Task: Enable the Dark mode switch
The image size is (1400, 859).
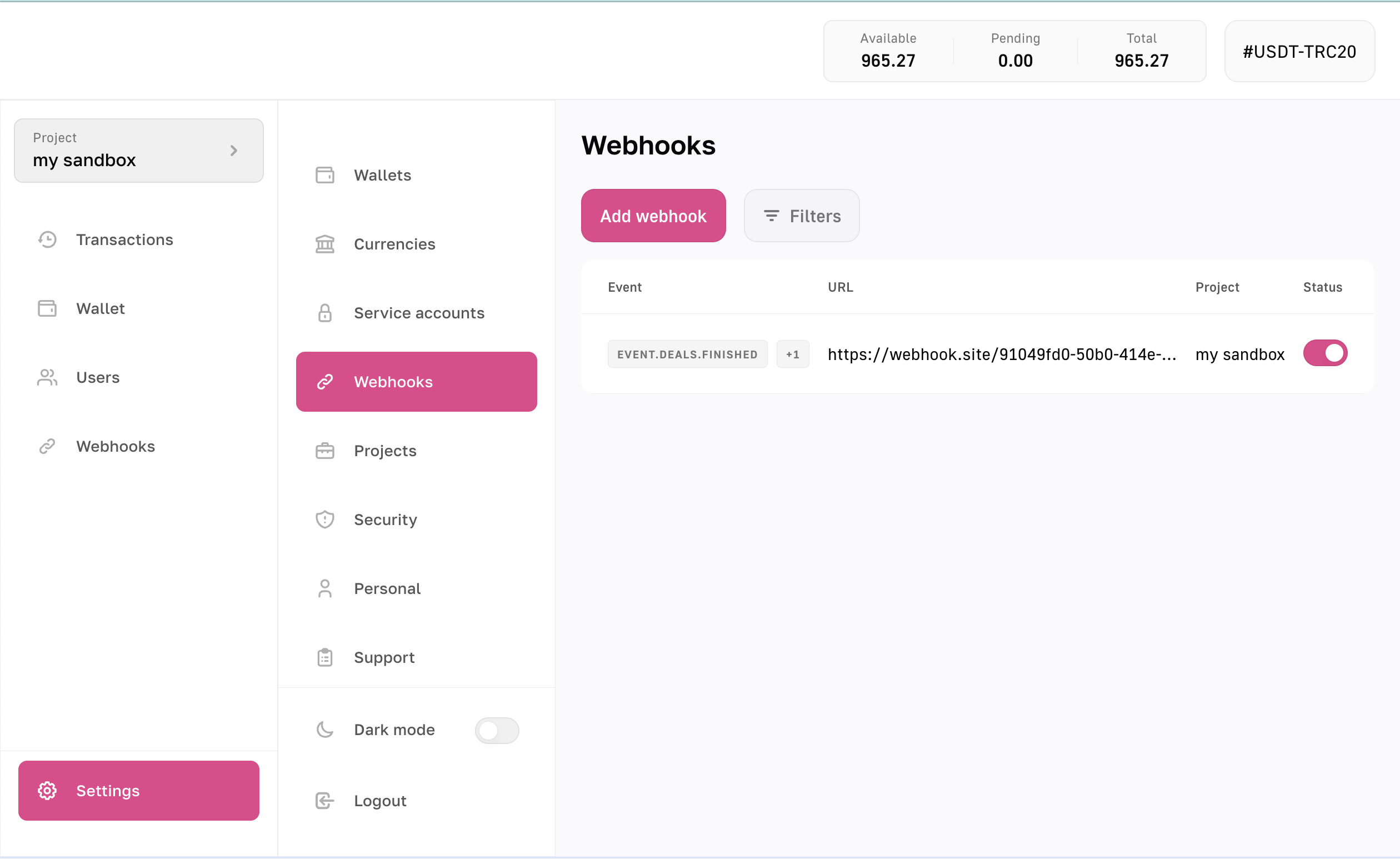Action: tap(497, 731)
